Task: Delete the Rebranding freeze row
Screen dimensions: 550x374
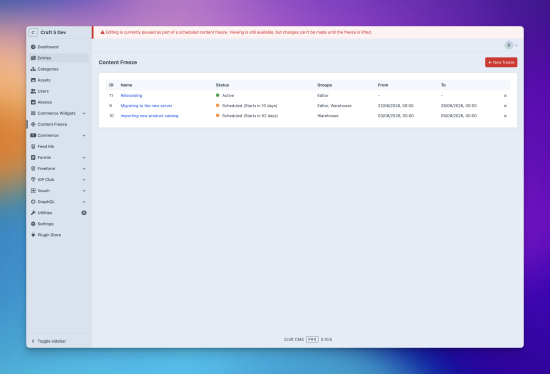Action: (505, 95)
